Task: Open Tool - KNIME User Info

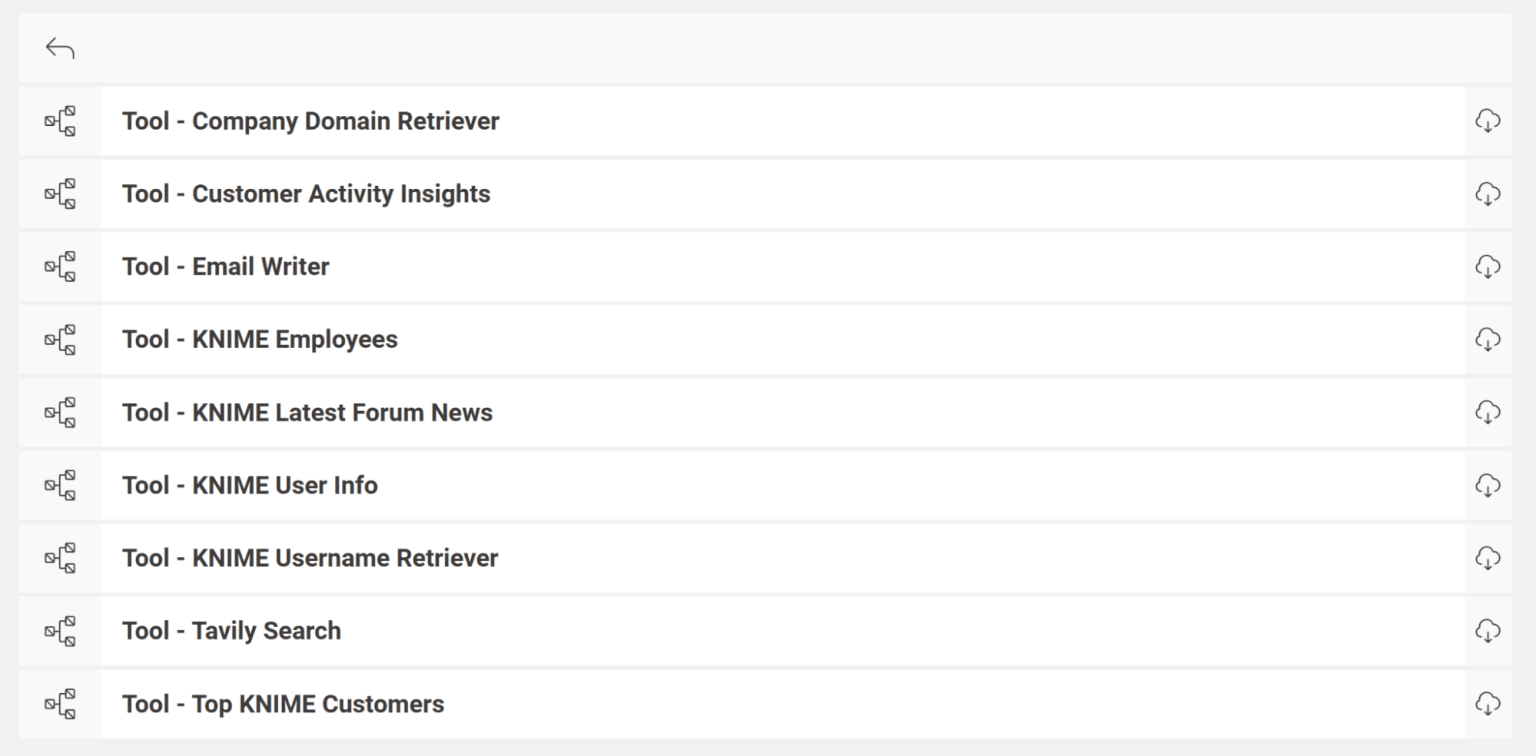Action: point(250,485)
